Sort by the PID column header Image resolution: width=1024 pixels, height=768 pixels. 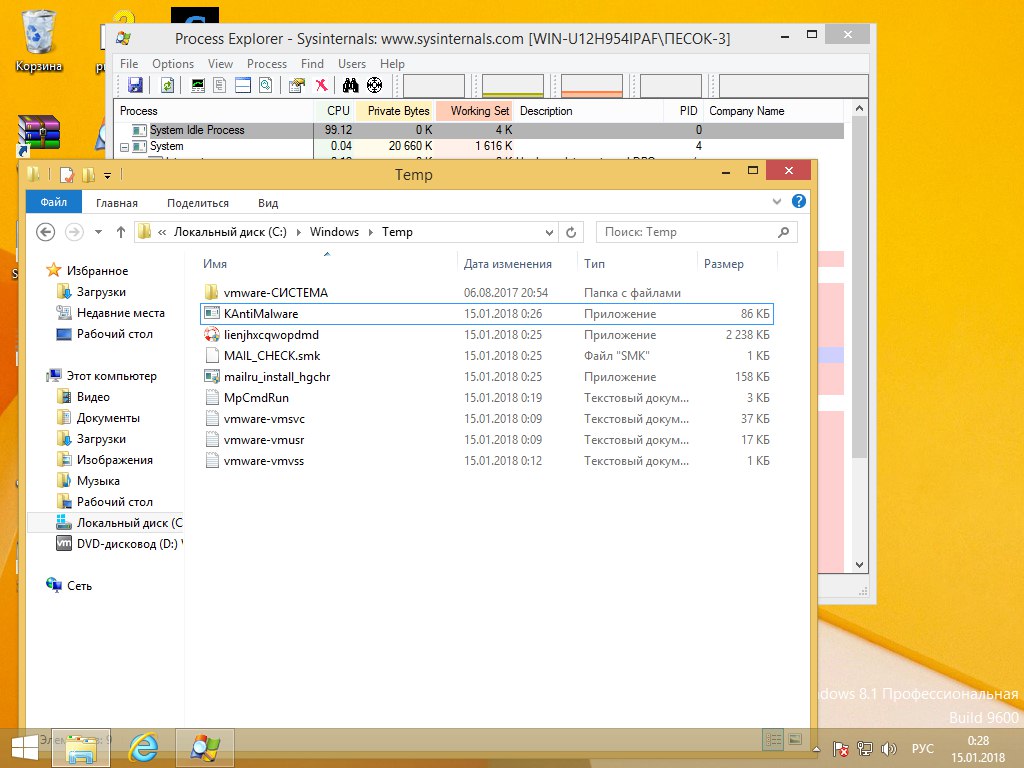(x=684, y=111)
